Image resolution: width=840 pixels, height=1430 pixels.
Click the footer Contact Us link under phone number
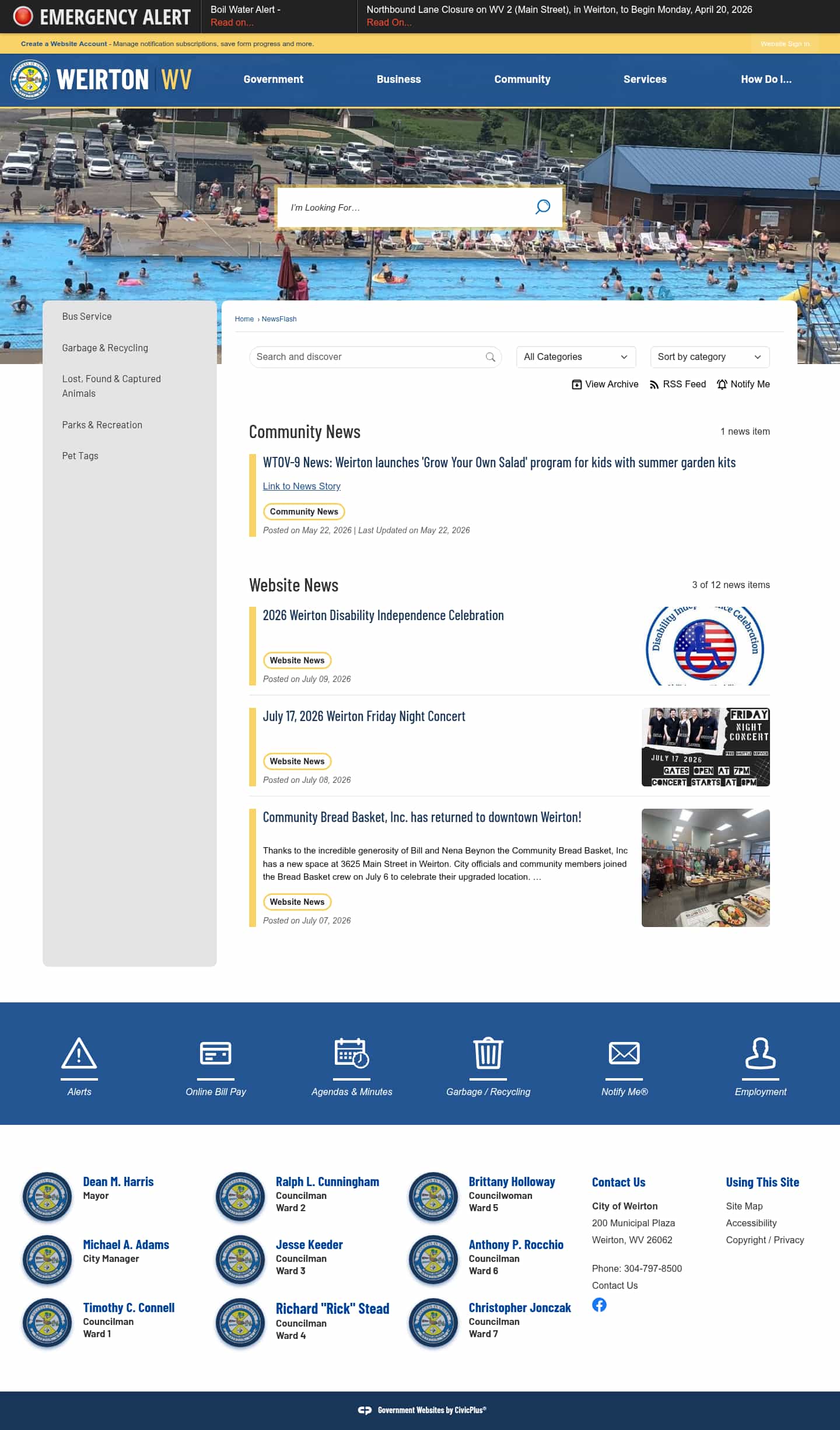coord(614,1285)
